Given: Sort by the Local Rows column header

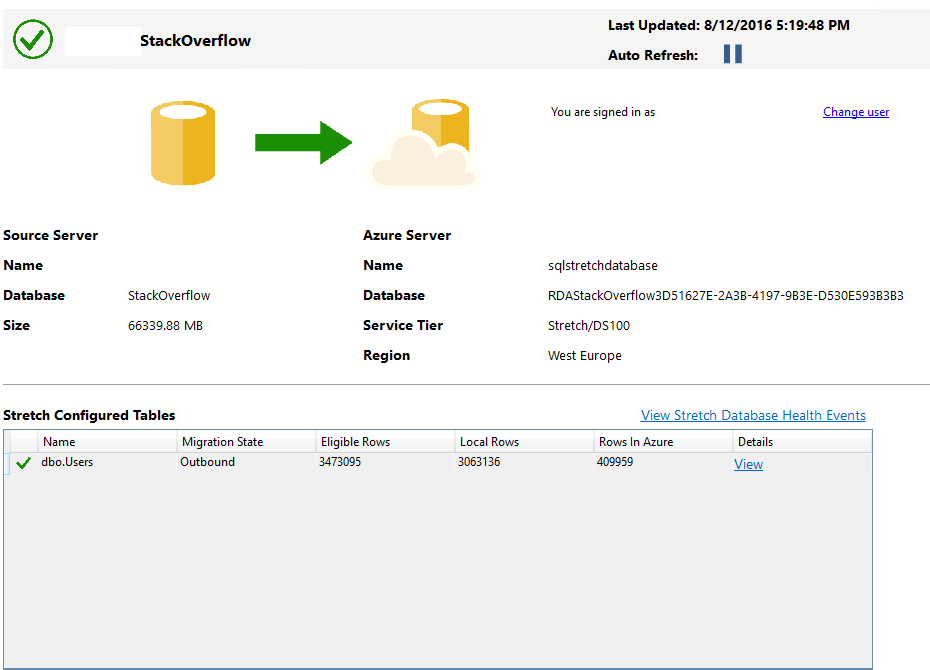Looking at the screenshot, I should [524, 442].
